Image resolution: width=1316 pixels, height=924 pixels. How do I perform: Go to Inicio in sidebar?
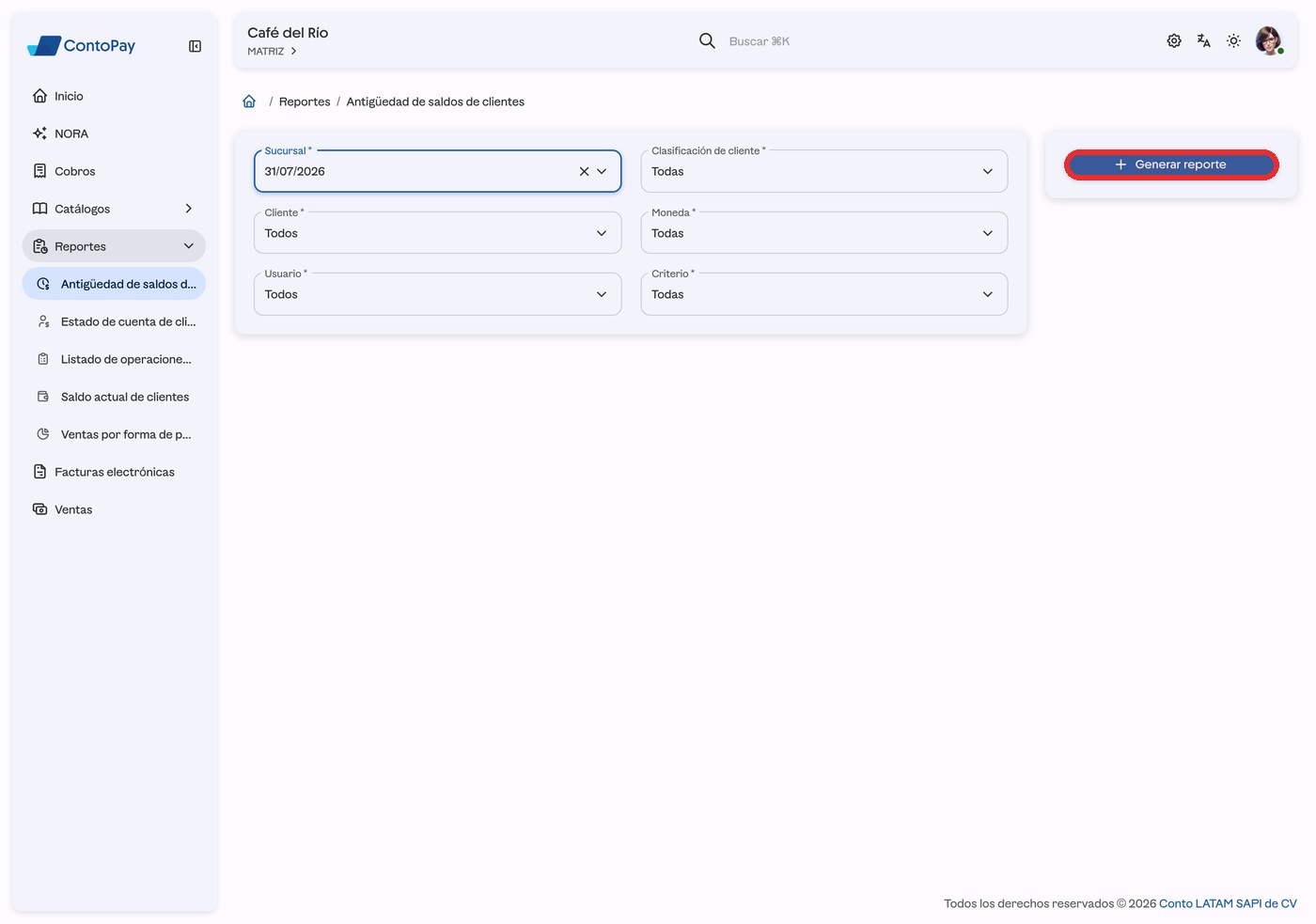(x=114, y=96)
